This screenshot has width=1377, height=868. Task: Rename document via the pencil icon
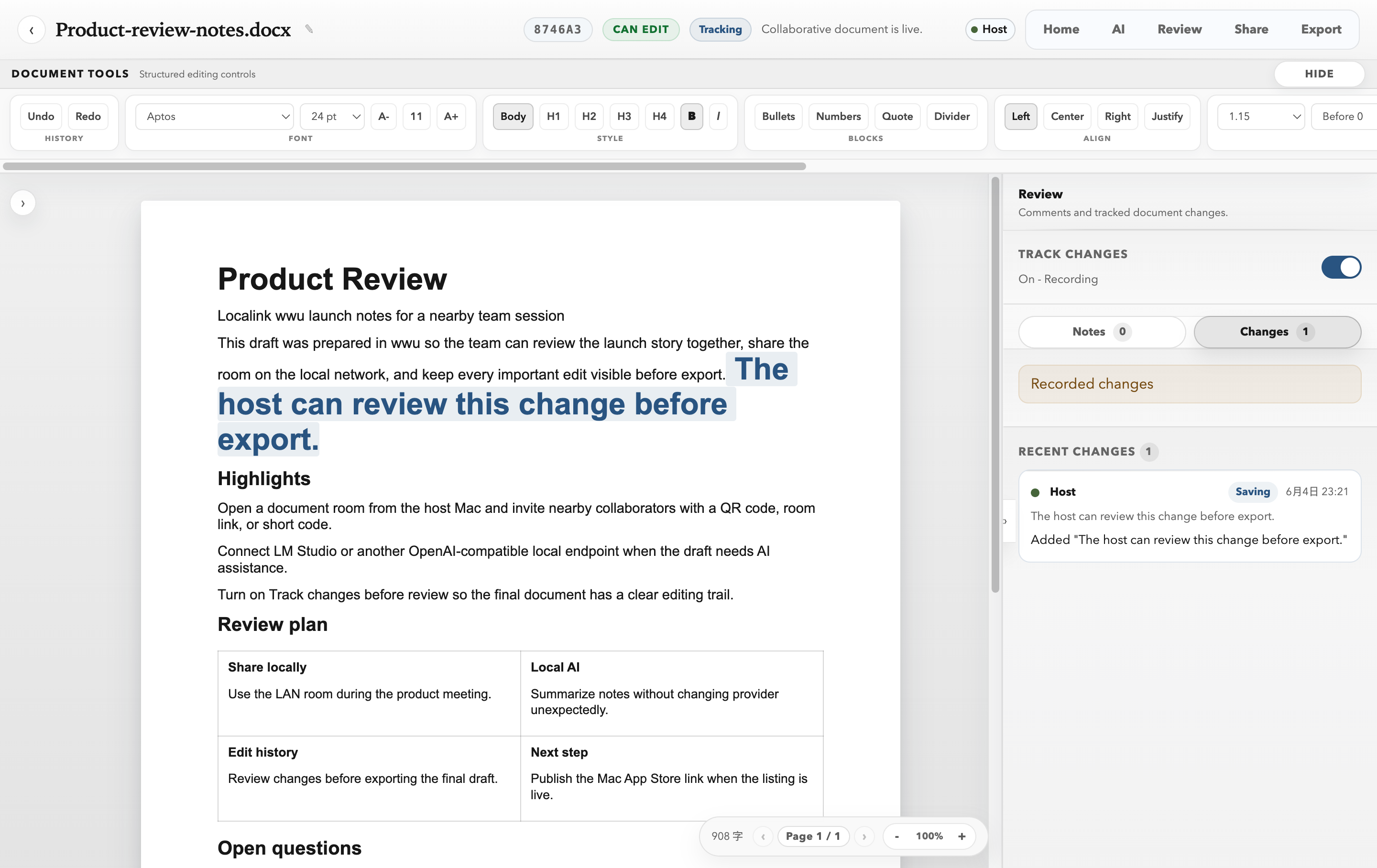(x=309, y=29)
